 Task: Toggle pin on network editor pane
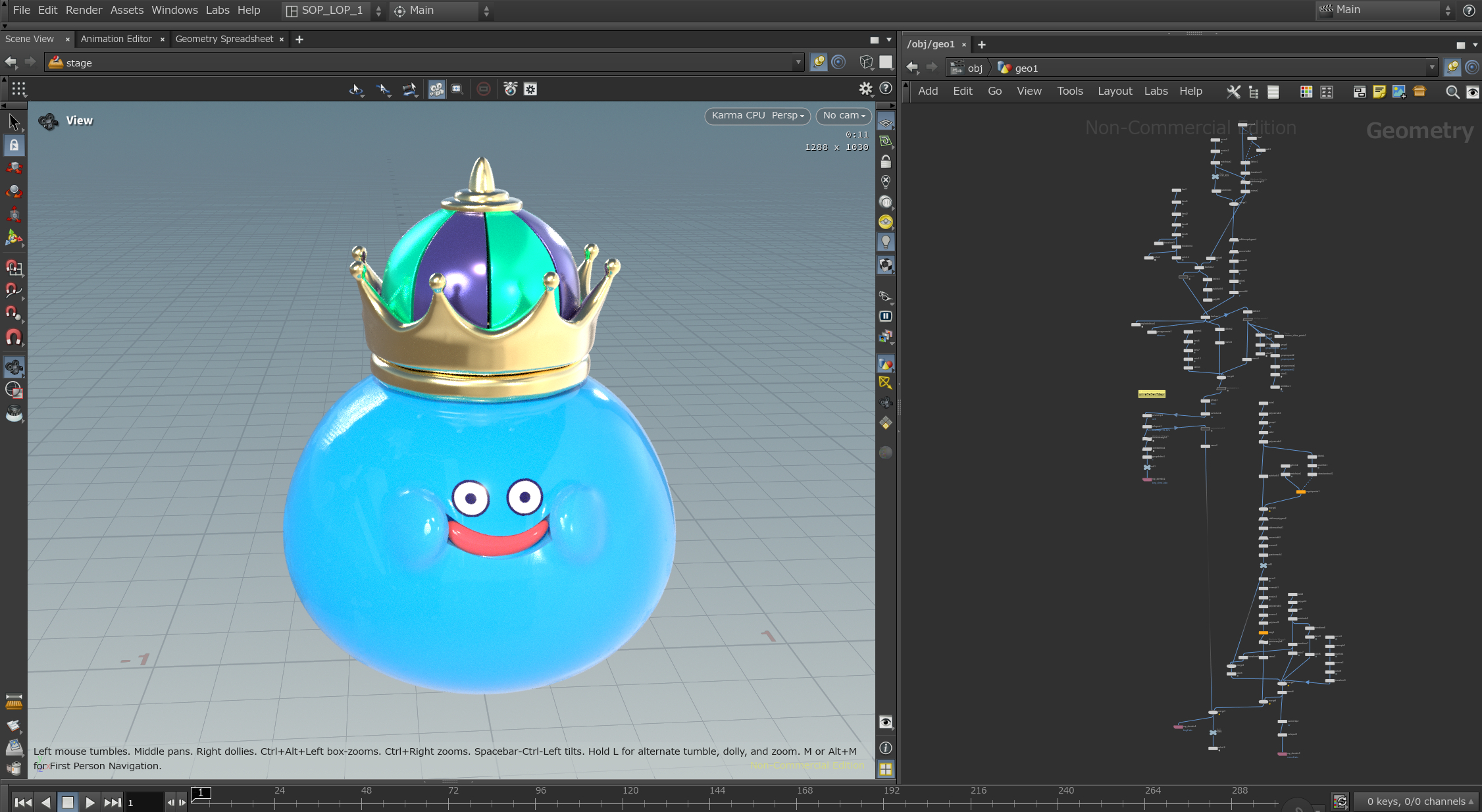(x=1452, y=67)
